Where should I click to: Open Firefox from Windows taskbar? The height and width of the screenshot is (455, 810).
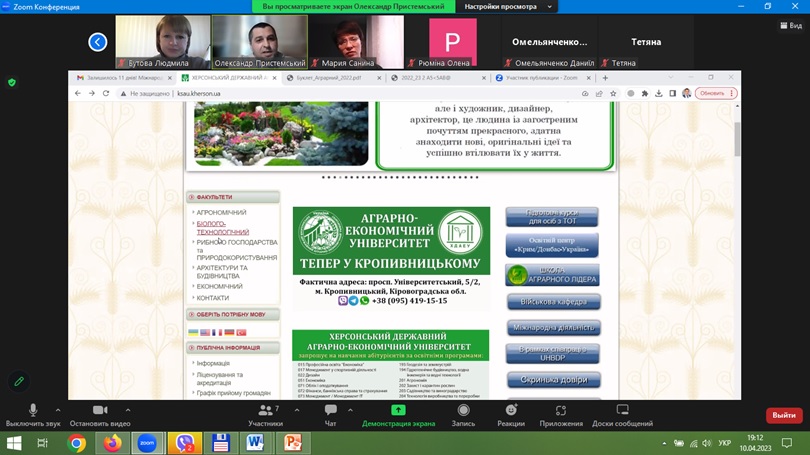(x=112, y=443)
